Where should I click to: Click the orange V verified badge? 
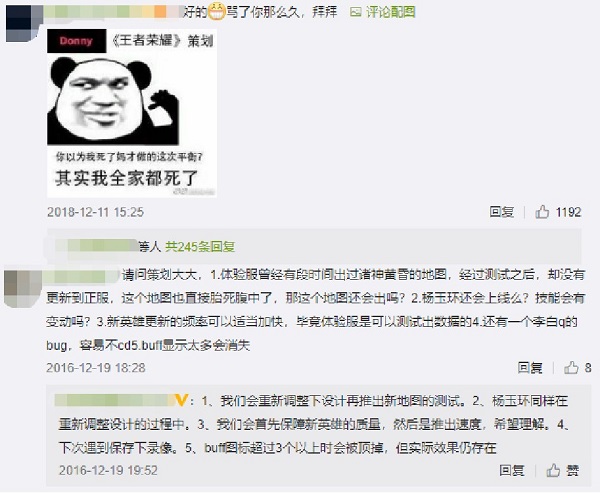(x=181, y=400)
